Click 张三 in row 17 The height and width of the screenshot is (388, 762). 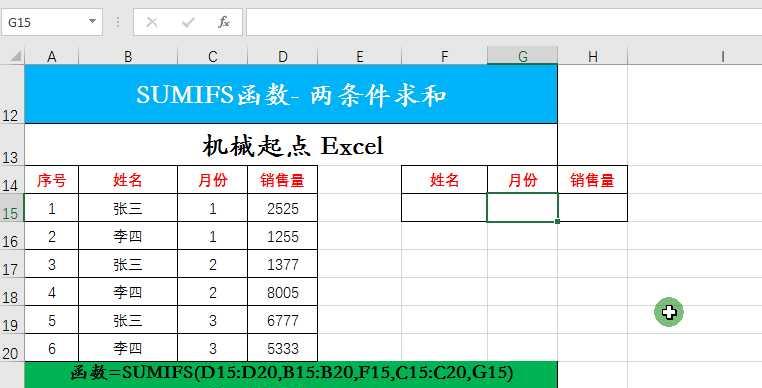pos(128,264)
